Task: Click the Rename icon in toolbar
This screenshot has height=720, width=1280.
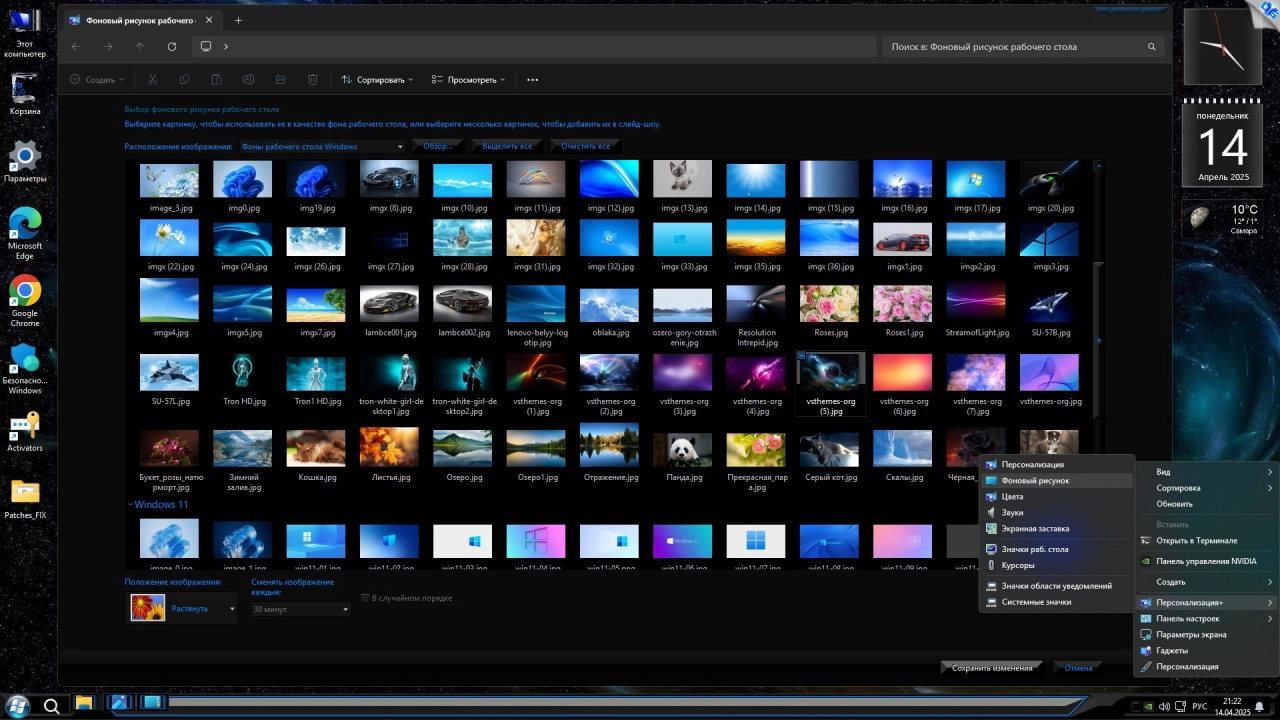Action: [249, 80]
